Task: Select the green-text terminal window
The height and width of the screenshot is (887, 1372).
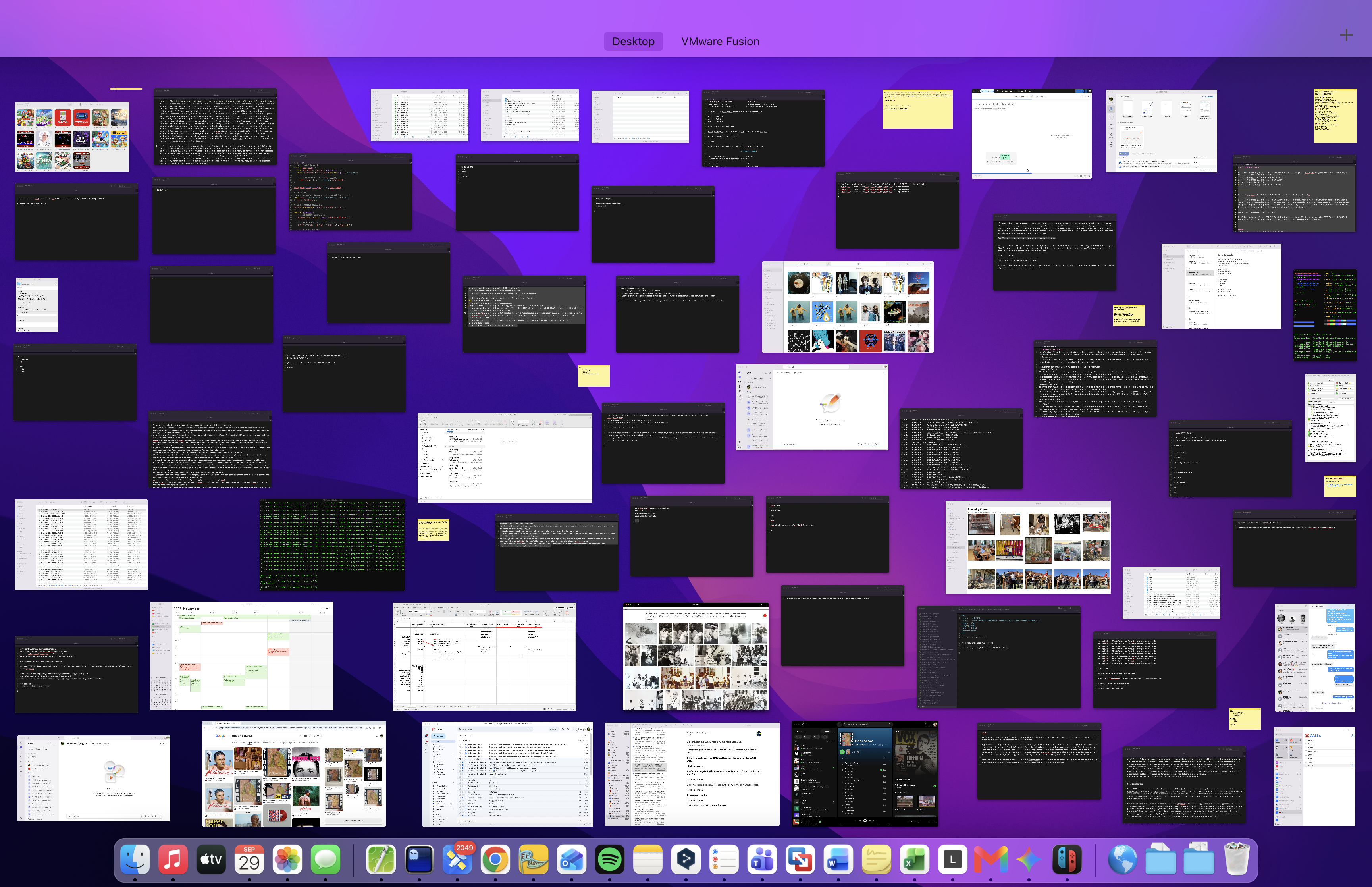Action: point(332,544)
